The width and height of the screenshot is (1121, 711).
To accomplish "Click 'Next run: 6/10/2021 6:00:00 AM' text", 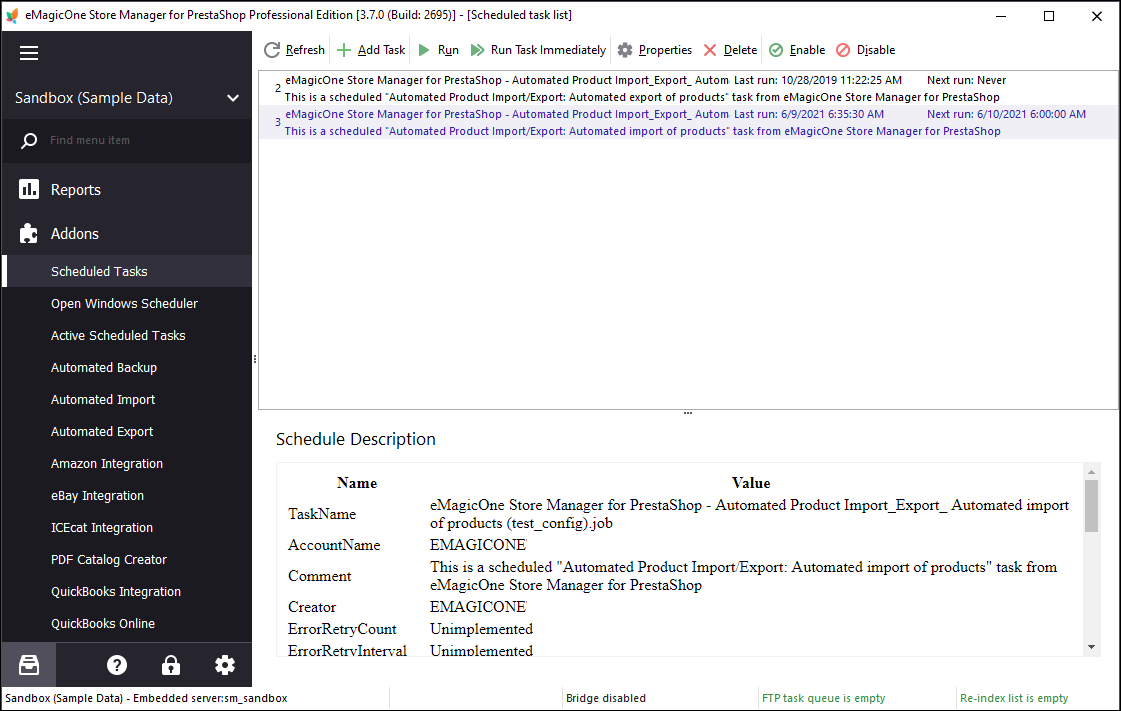I will (x=1006, y=114).
